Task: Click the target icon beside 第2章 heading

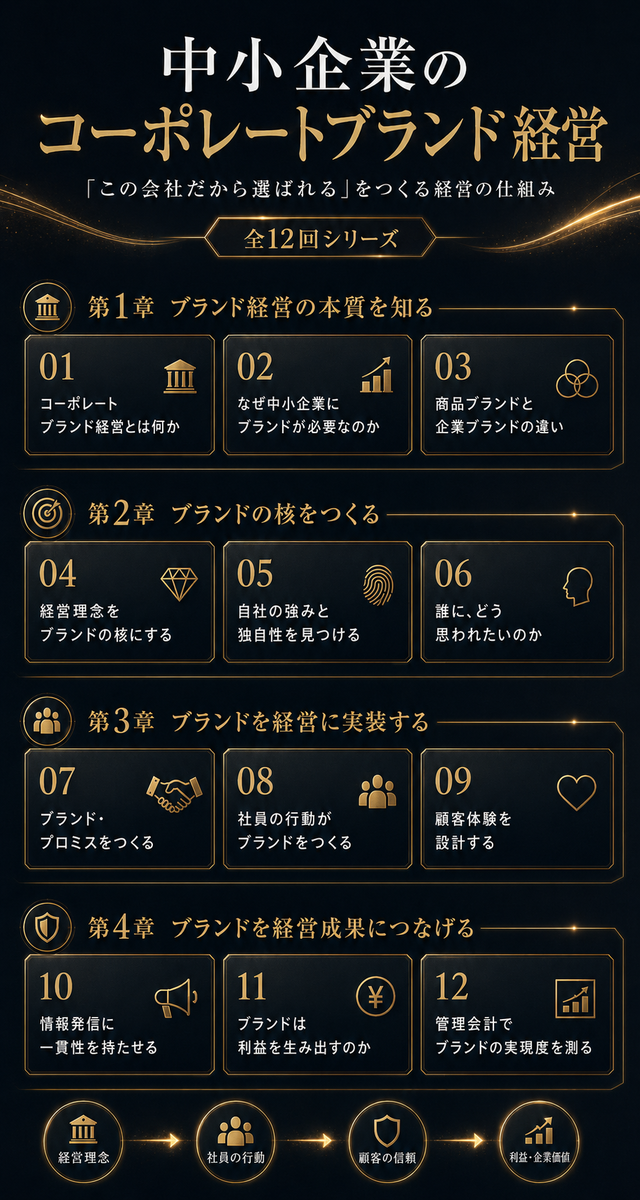Action: click(47, 514)
